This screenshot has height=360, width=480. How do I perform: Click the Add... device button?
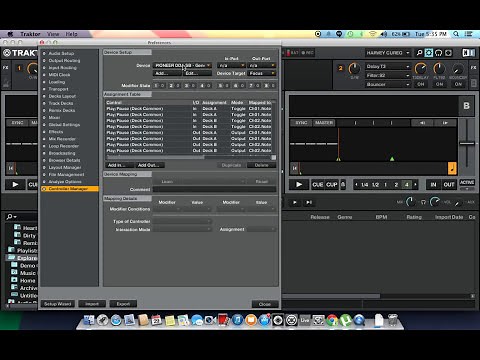(x=167, y=73)
